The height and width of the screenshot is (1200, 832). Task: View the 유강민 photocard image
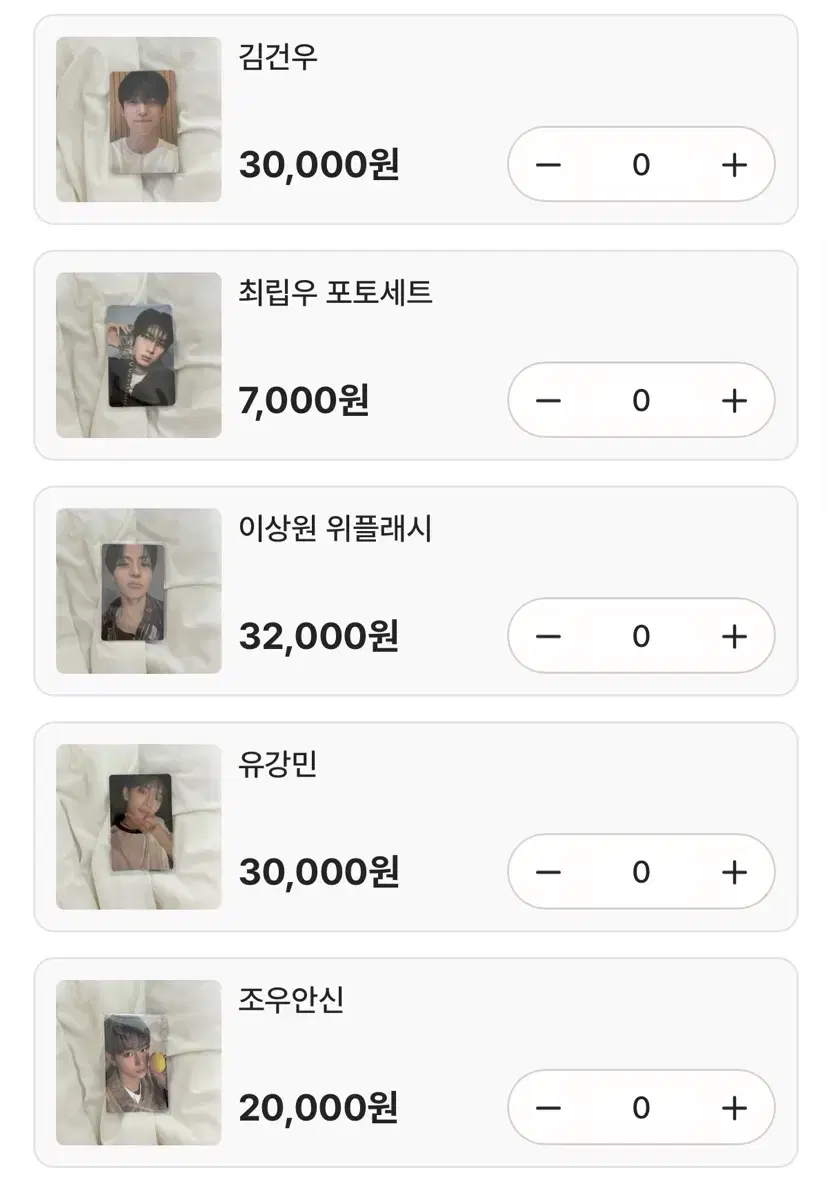(138, 827)
